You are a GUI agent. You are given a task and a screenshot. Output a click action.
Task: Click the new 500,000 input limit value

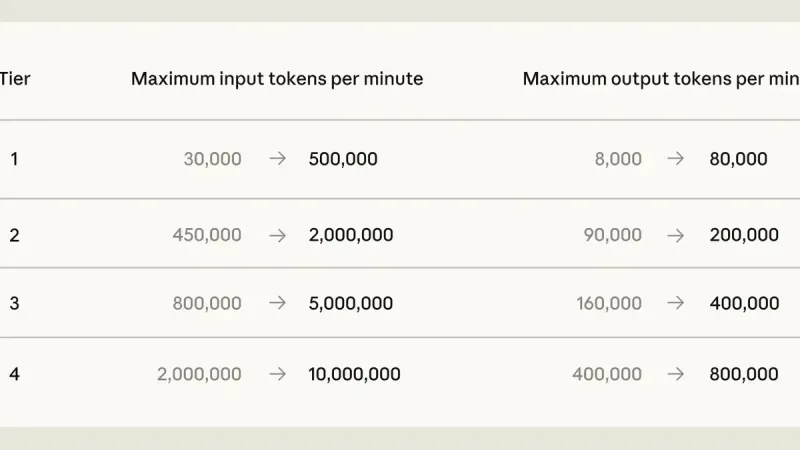tap(343, 159)
